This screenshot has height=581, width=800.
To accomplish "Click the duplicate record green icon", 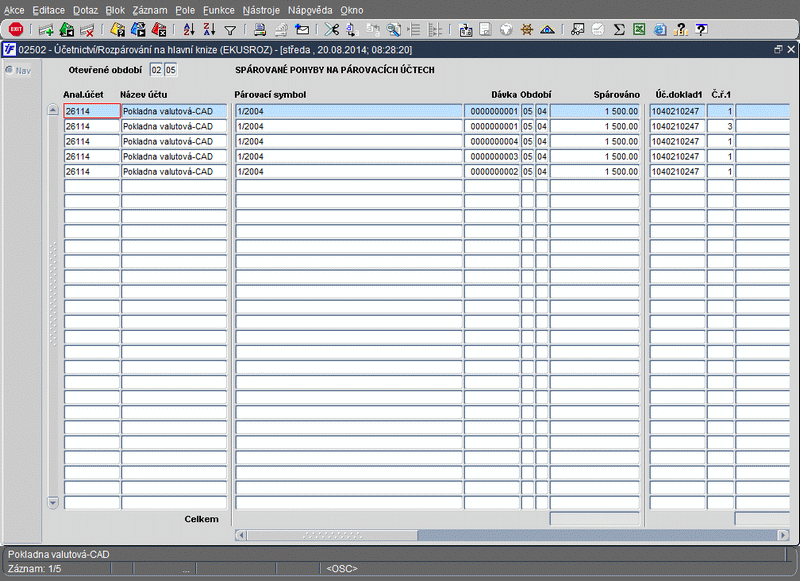I will tap(67, 30).
